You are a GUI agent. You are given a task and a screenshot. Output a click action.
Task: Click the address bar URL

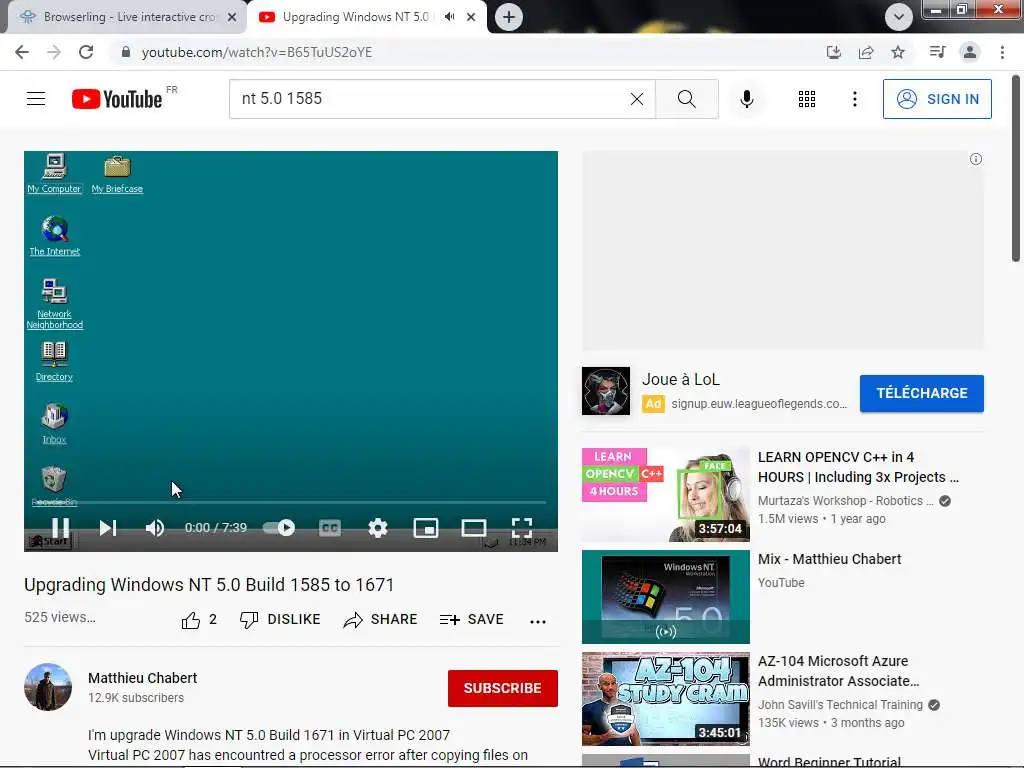click(x=257, y=52)
